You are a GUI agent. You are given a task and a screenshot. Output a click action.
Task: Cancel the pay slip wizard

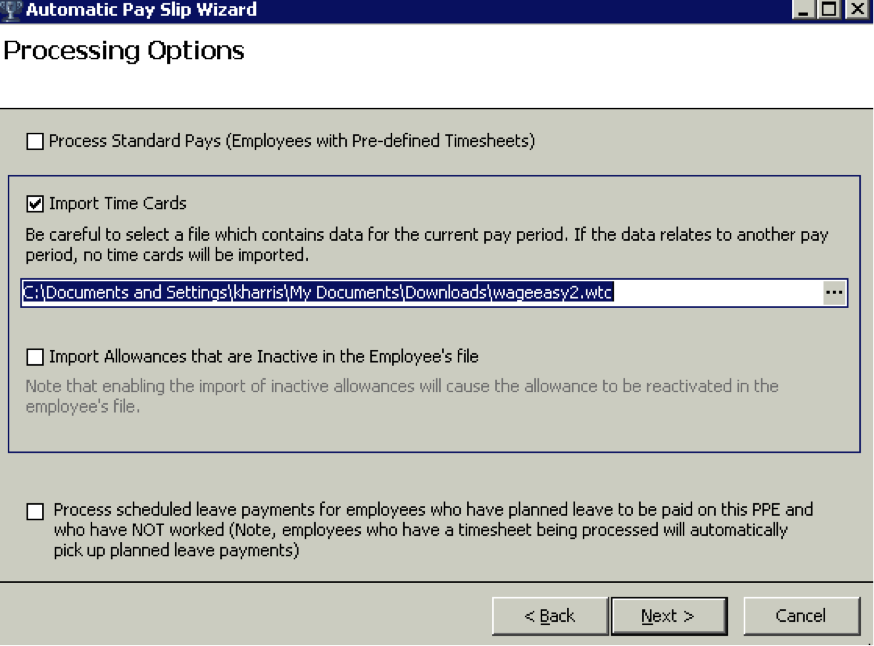coord(801,616)
